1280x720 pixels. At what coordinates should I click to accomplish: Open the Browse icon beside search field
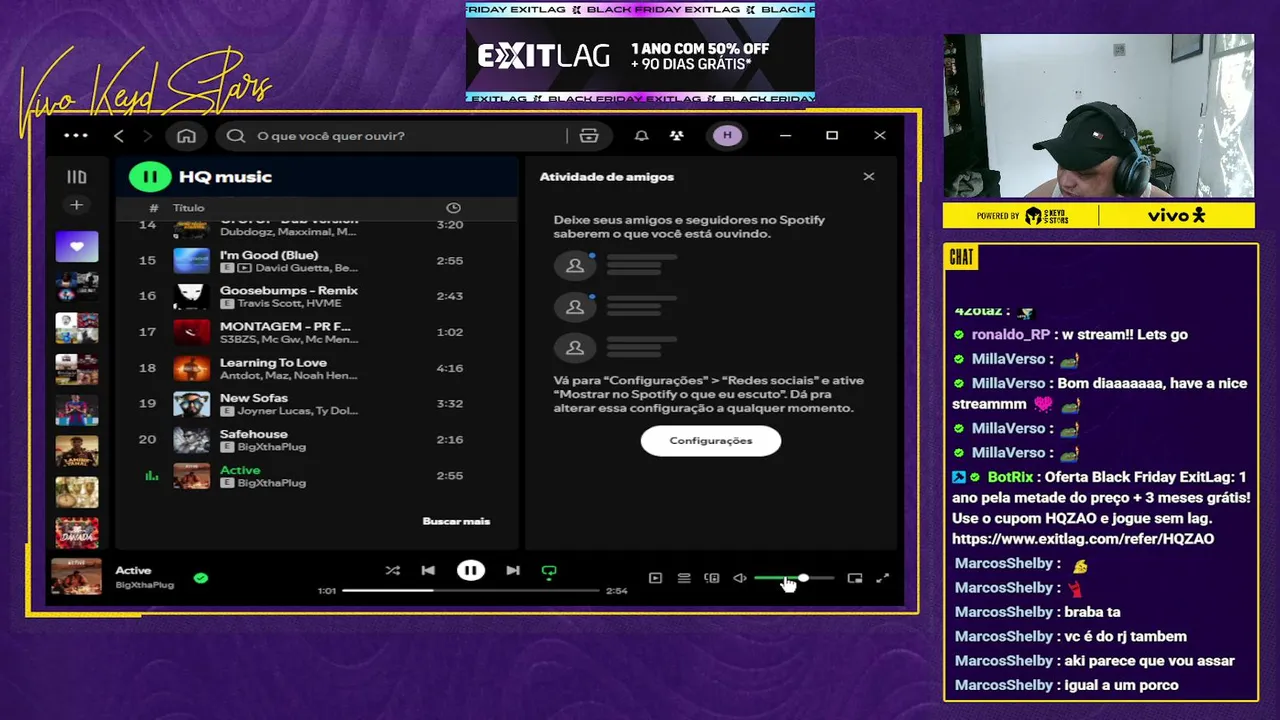tap(589, 136)
